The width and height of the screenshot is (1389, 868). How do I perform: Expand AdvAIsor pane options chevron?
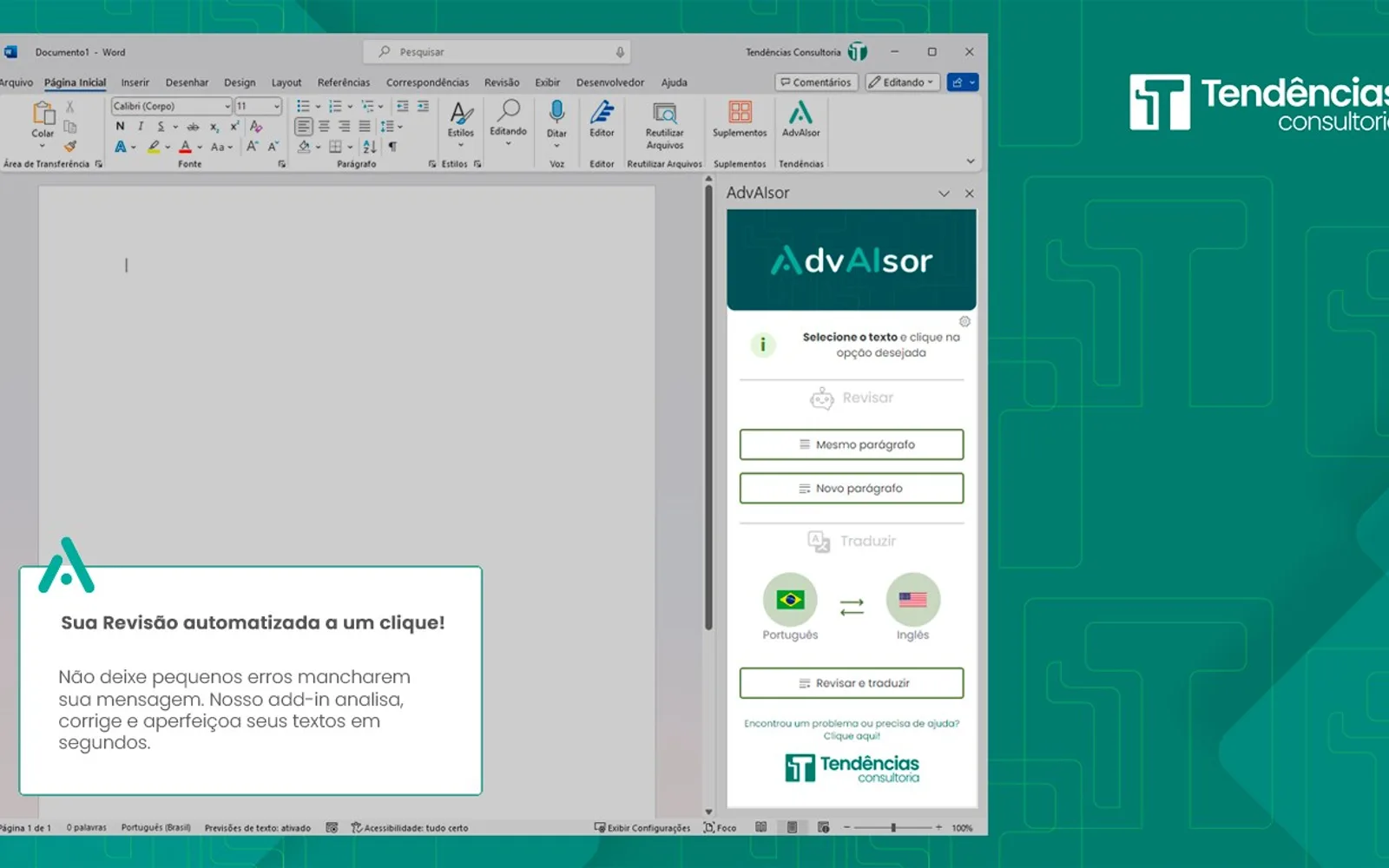[944, 194]
